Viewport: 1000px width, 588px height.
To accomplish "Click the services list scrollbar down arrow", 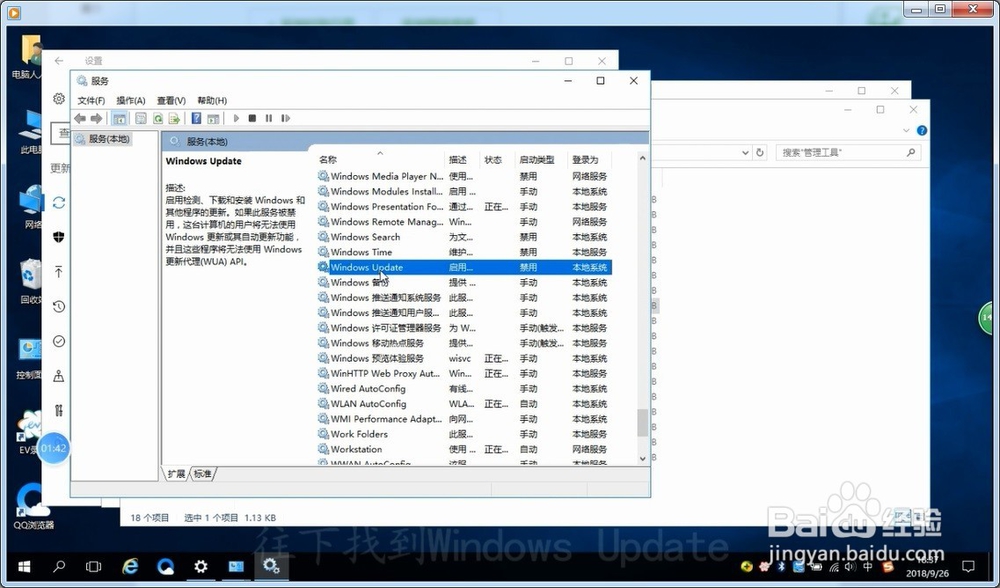I will [x=642, y=459].
